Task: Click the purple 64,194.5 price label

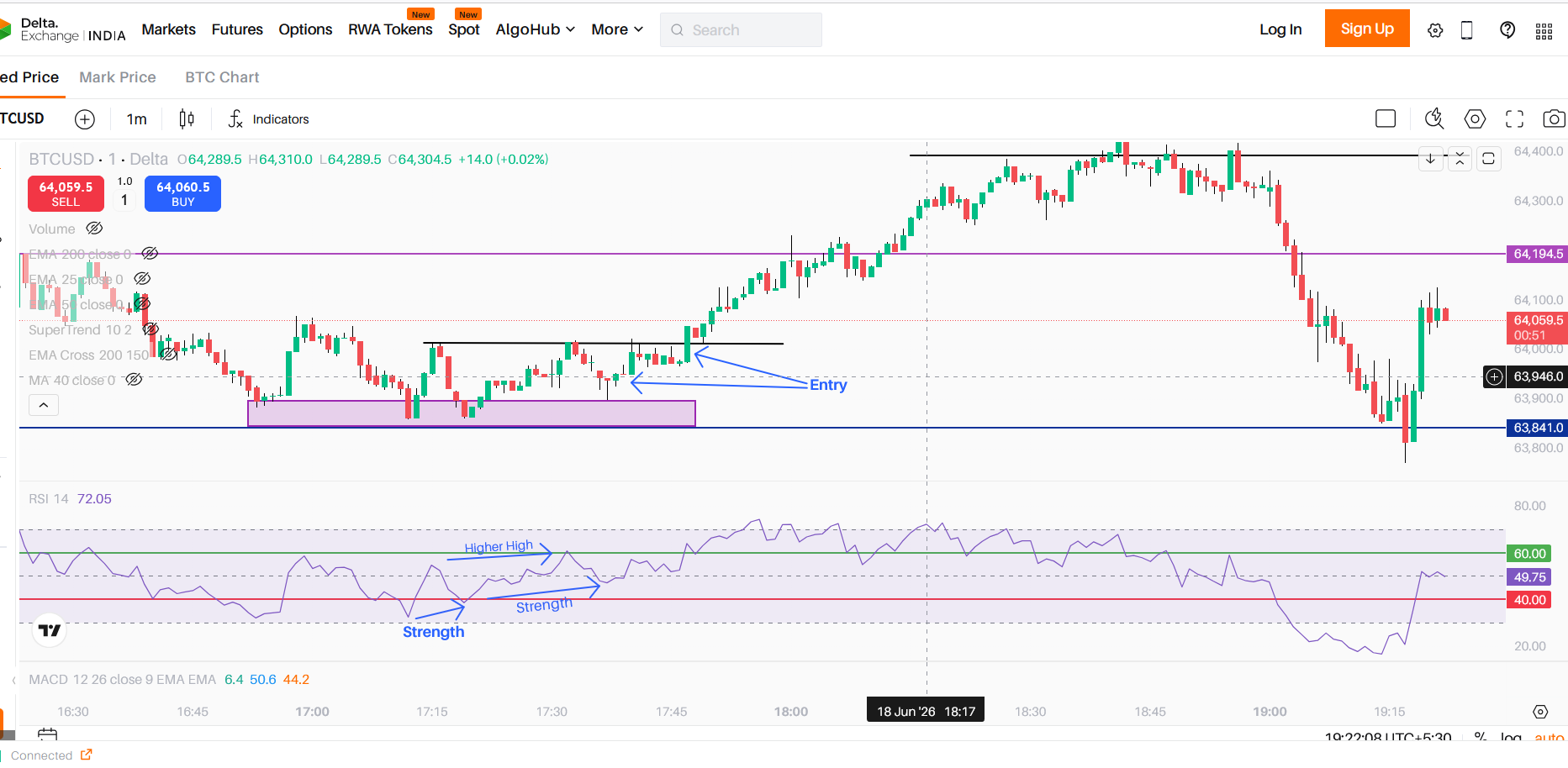Action: 1537,254
